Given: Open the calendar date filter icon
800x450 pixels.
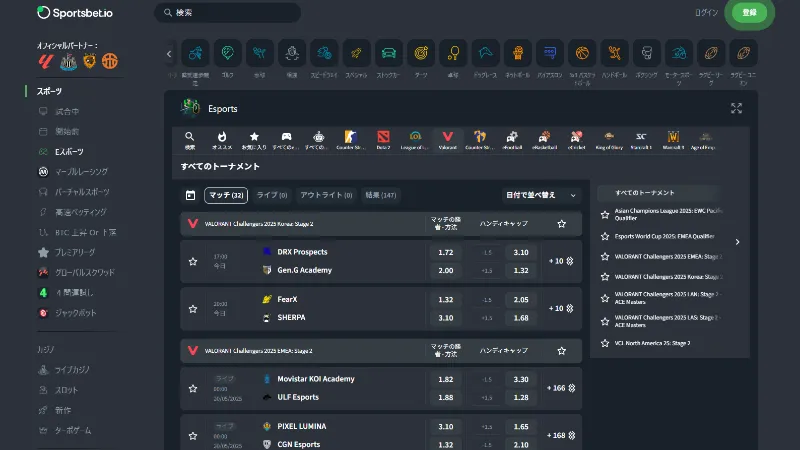Looking at the screenshot, I should pyautogui.click(x=190, y=195).
